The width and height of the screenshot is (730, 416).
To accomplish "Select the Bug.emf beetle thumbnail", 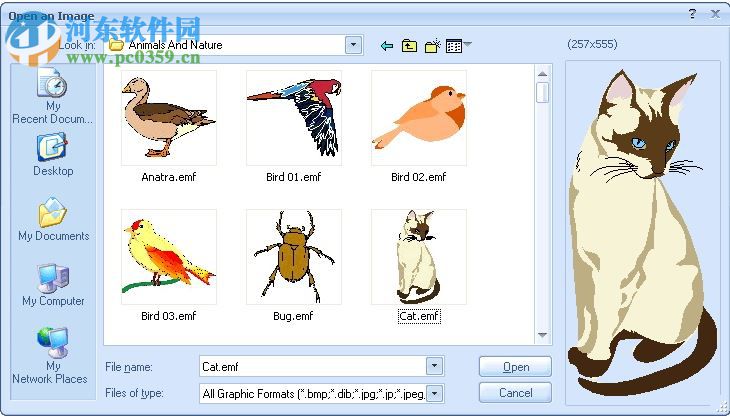I will (294, 257).
